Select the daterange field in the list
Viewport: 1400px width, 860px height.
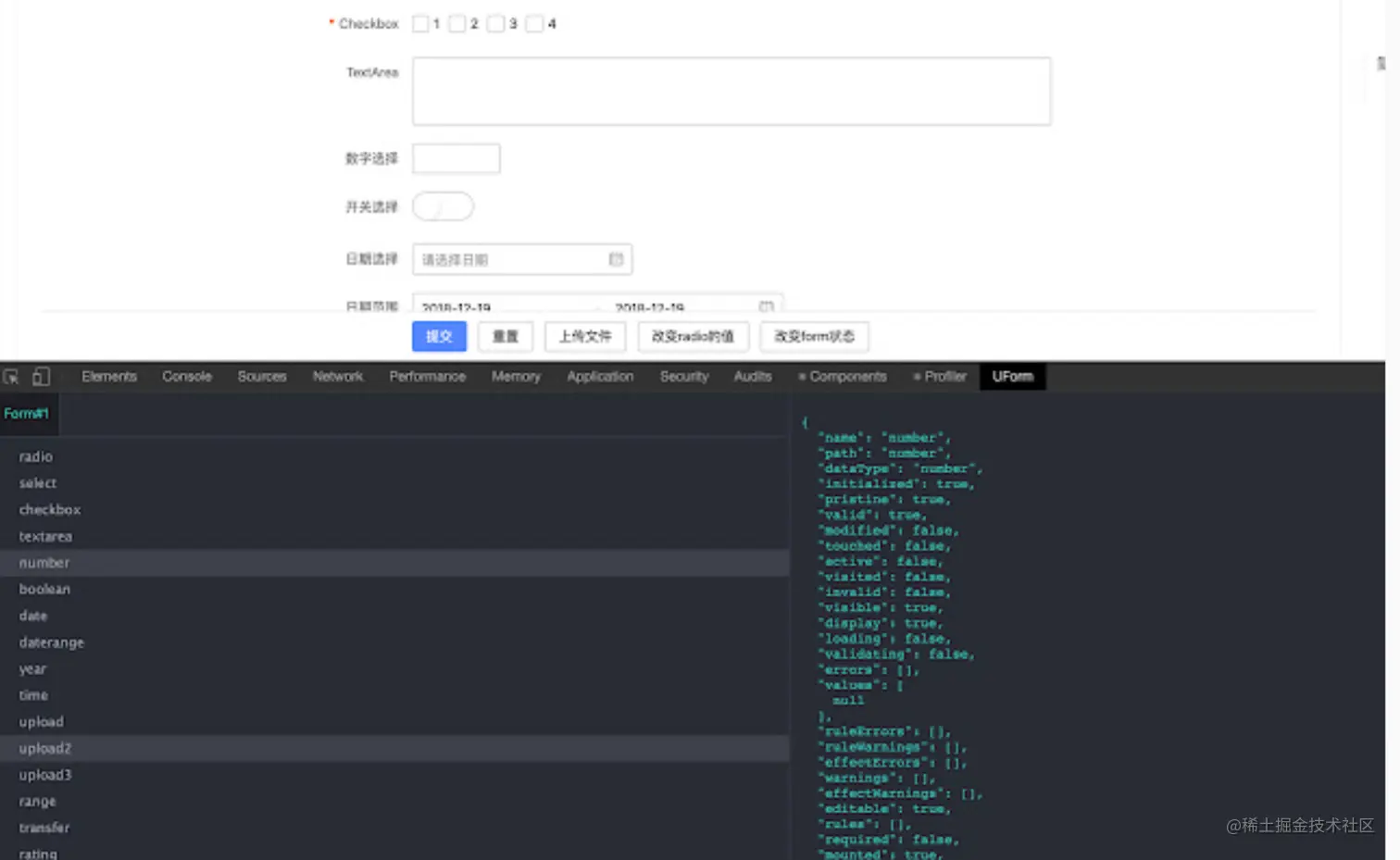tap(51, 642)
